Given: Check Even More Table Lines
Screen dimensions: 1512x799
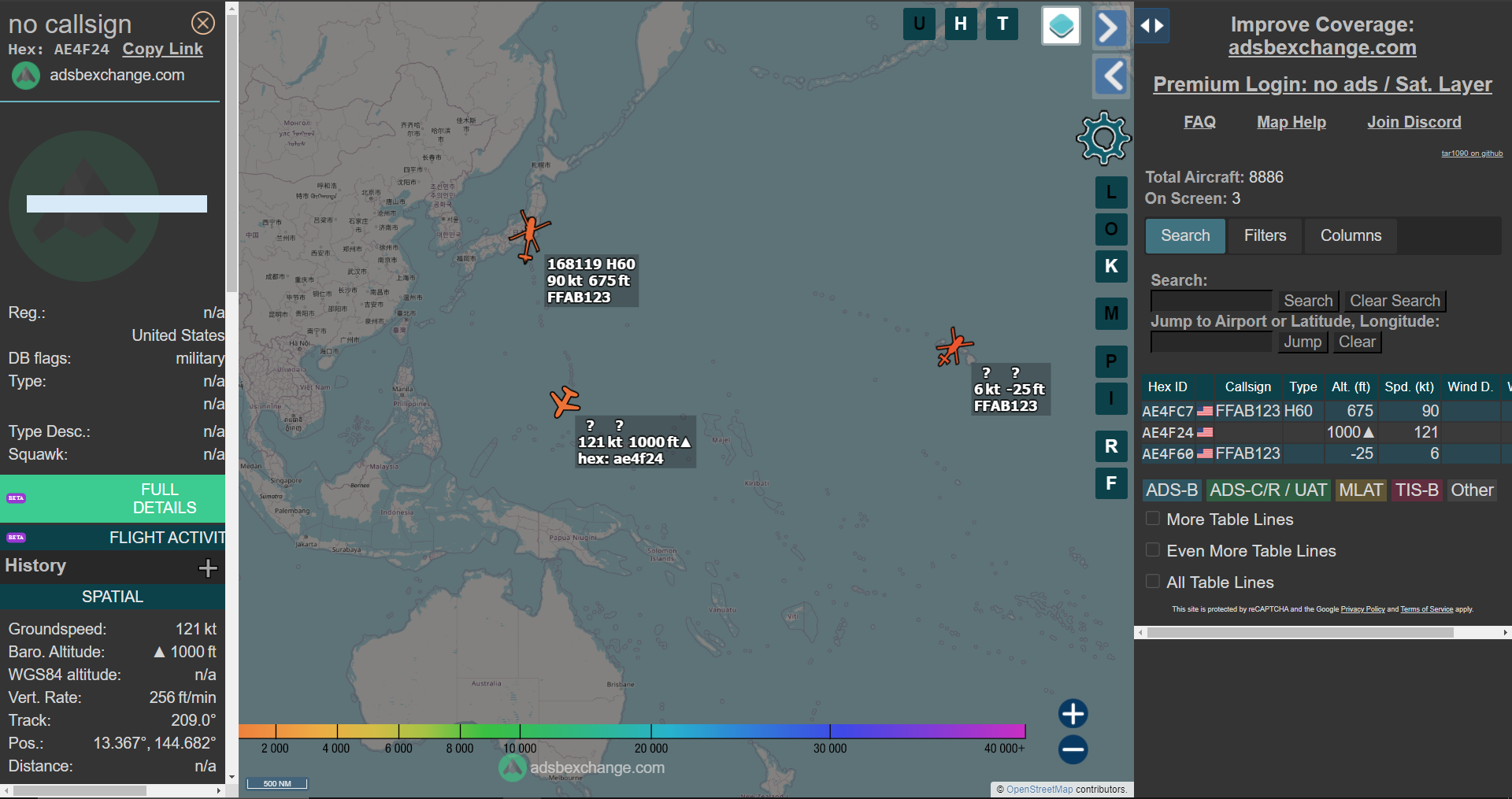Looking at the screenshot, I should pyautogui.click(x=1153, y=550).
